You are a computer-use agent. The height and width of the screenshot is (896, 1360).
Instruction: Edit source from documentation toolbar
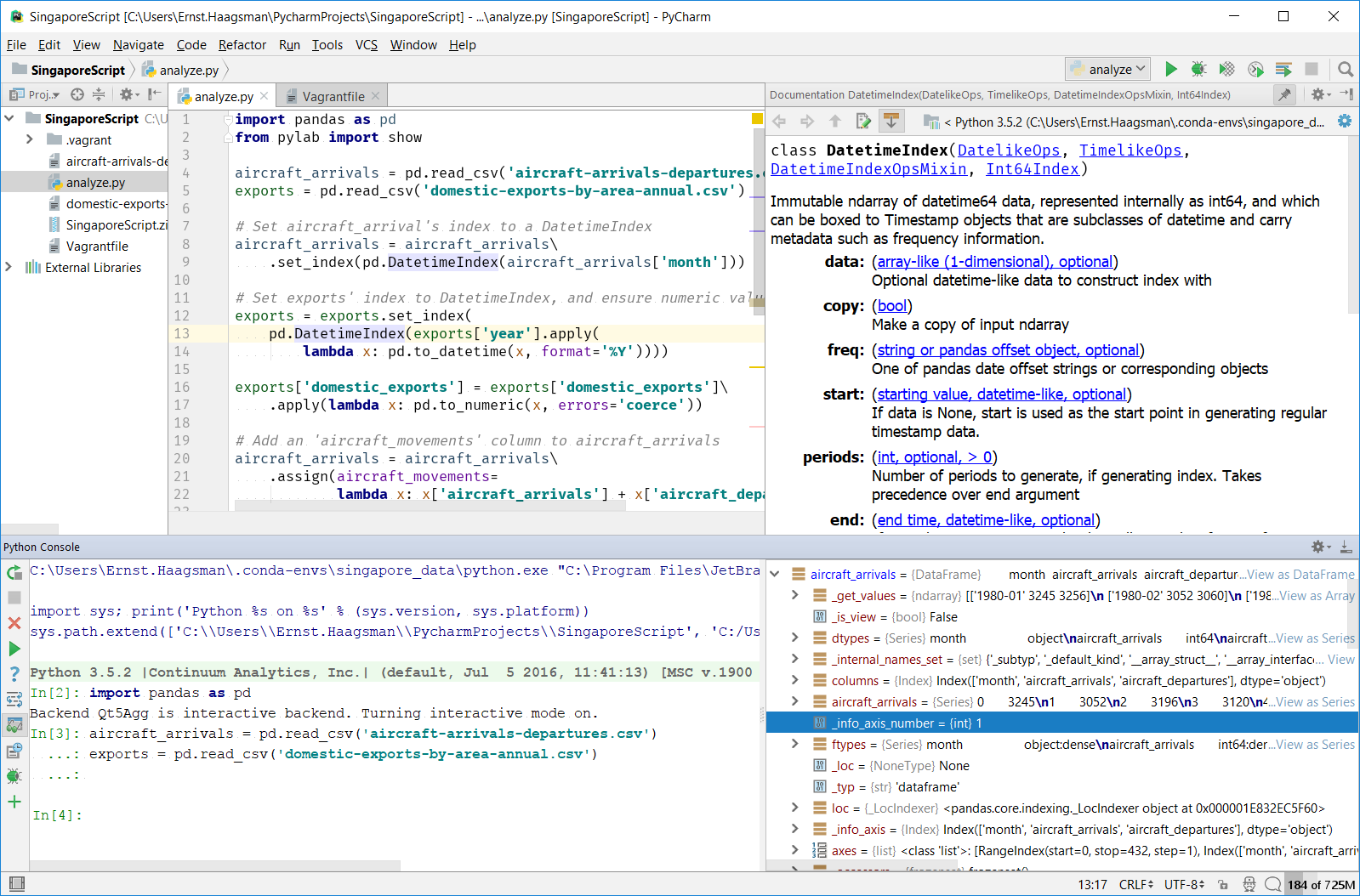tap(863, 122)
